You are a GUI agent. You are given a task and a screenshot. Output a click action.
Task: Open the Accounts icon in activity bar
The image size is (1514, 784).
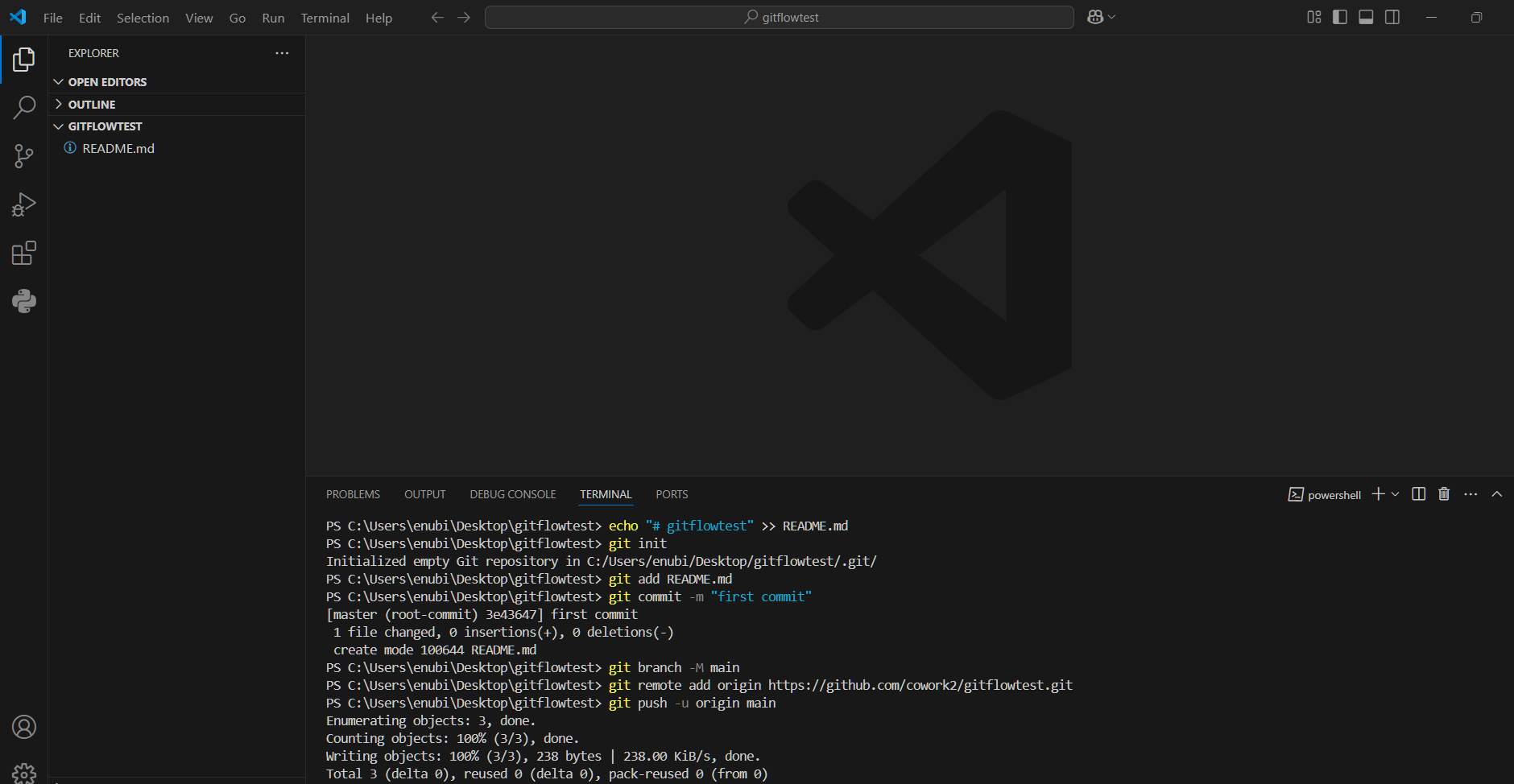point(24,727)
